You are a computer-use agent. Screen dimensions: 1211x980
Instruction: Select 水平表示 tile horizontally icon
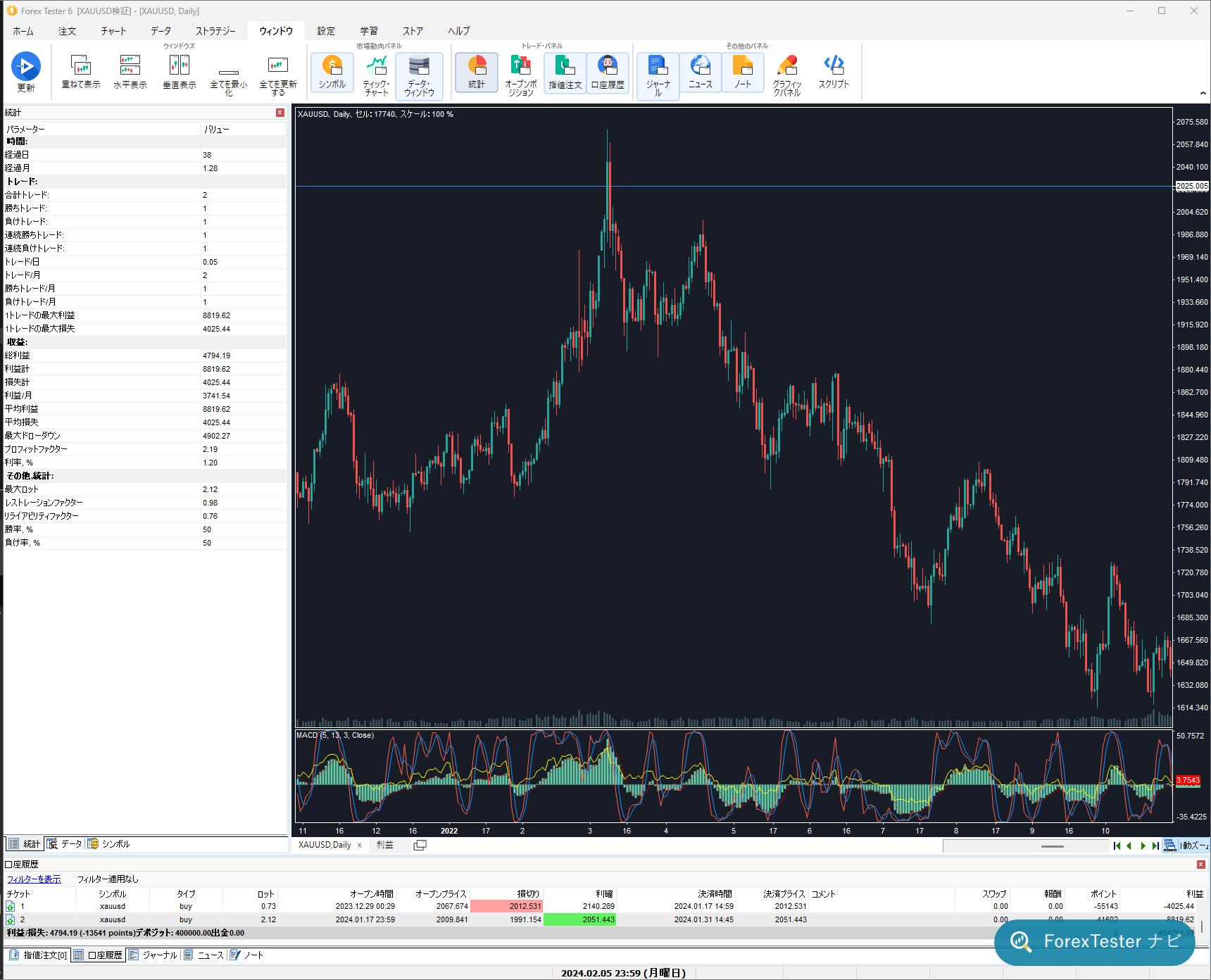tap(130, 73)
